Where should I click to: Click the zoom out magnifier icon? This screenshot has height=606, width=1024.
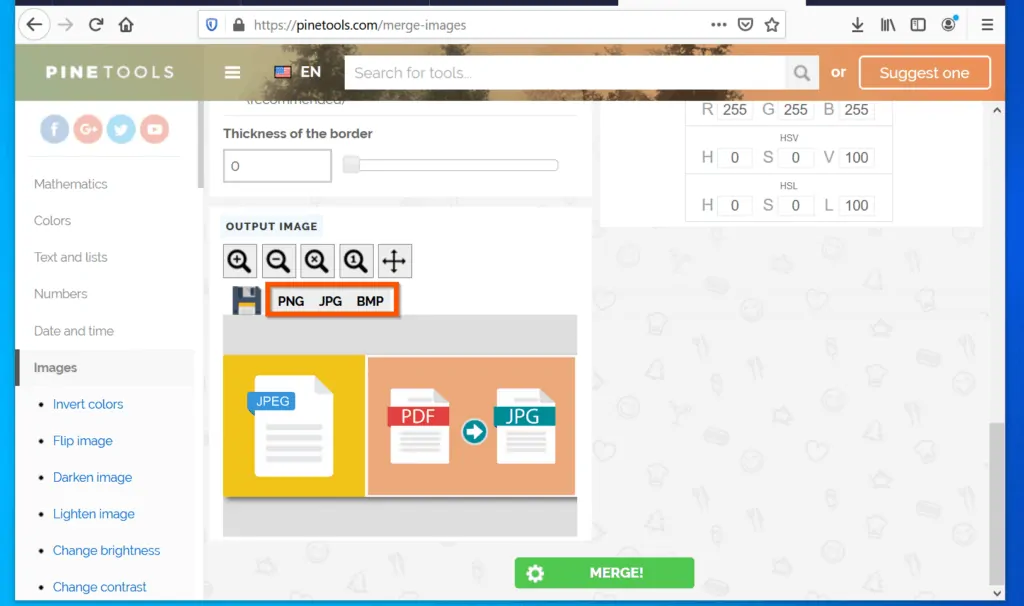(x=278, y=262)
